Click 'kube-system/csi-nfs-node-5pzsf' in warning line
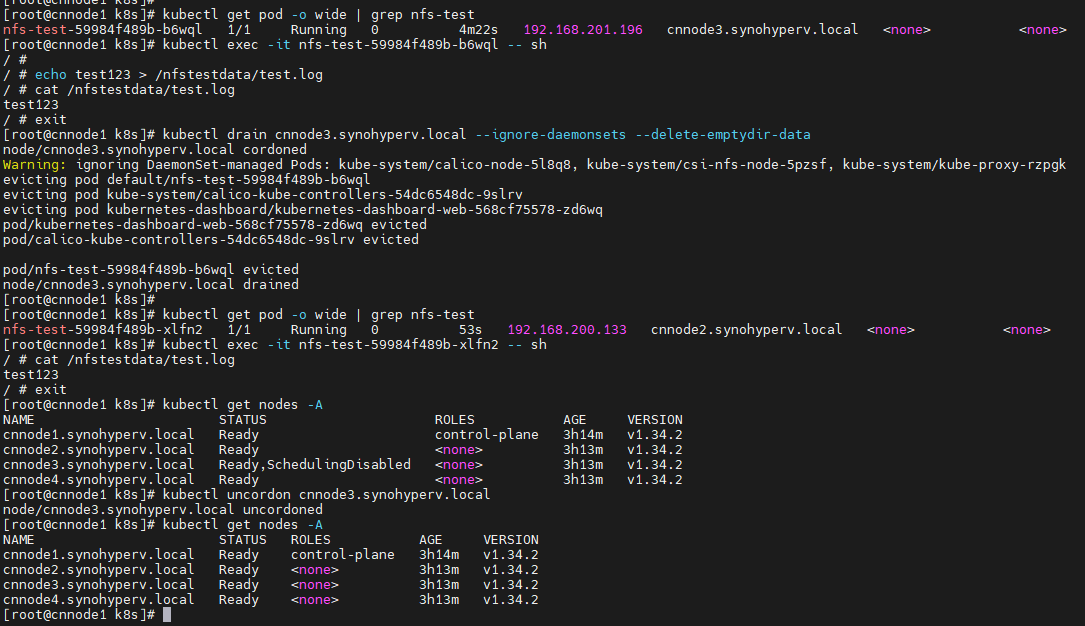 [x=711, y=165]
